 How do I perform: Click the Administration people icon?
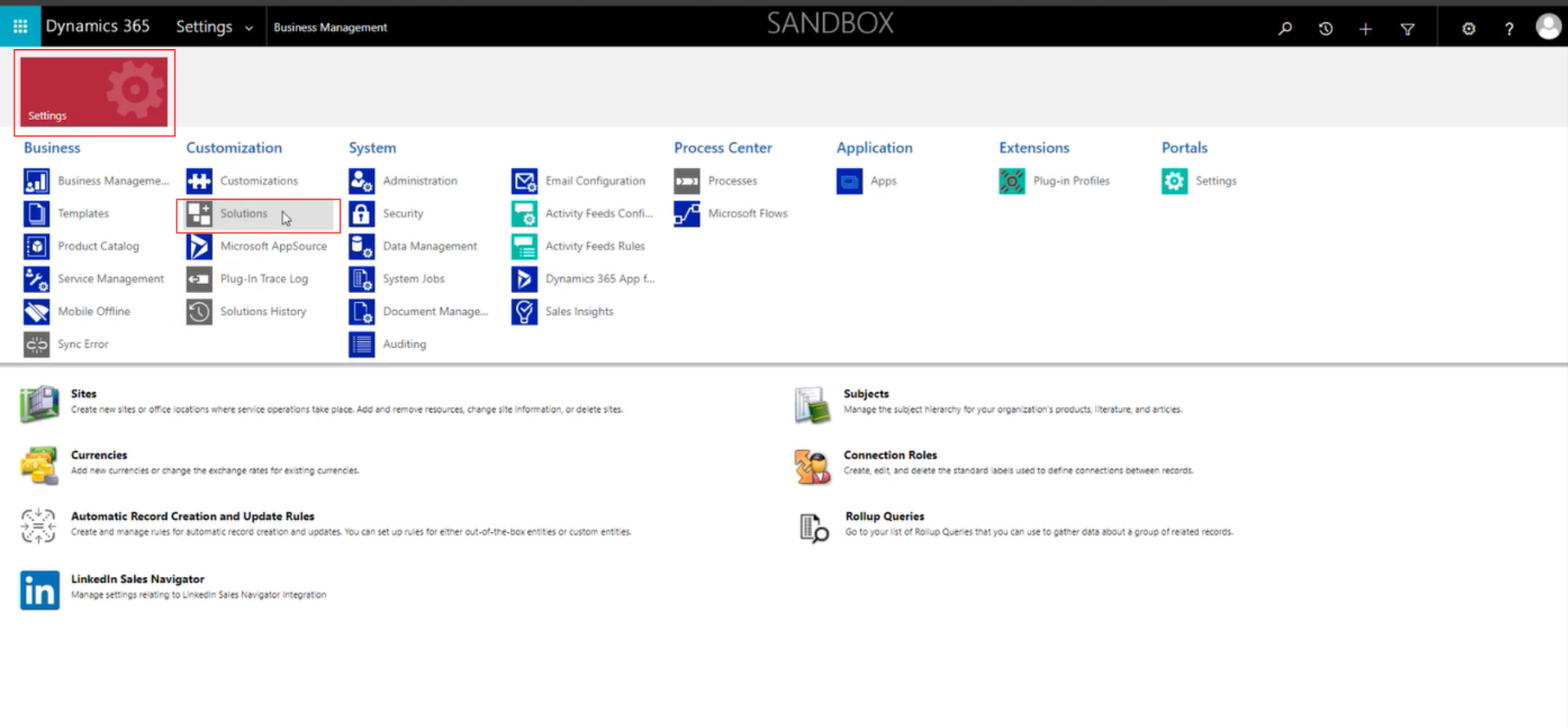(362, 181)
